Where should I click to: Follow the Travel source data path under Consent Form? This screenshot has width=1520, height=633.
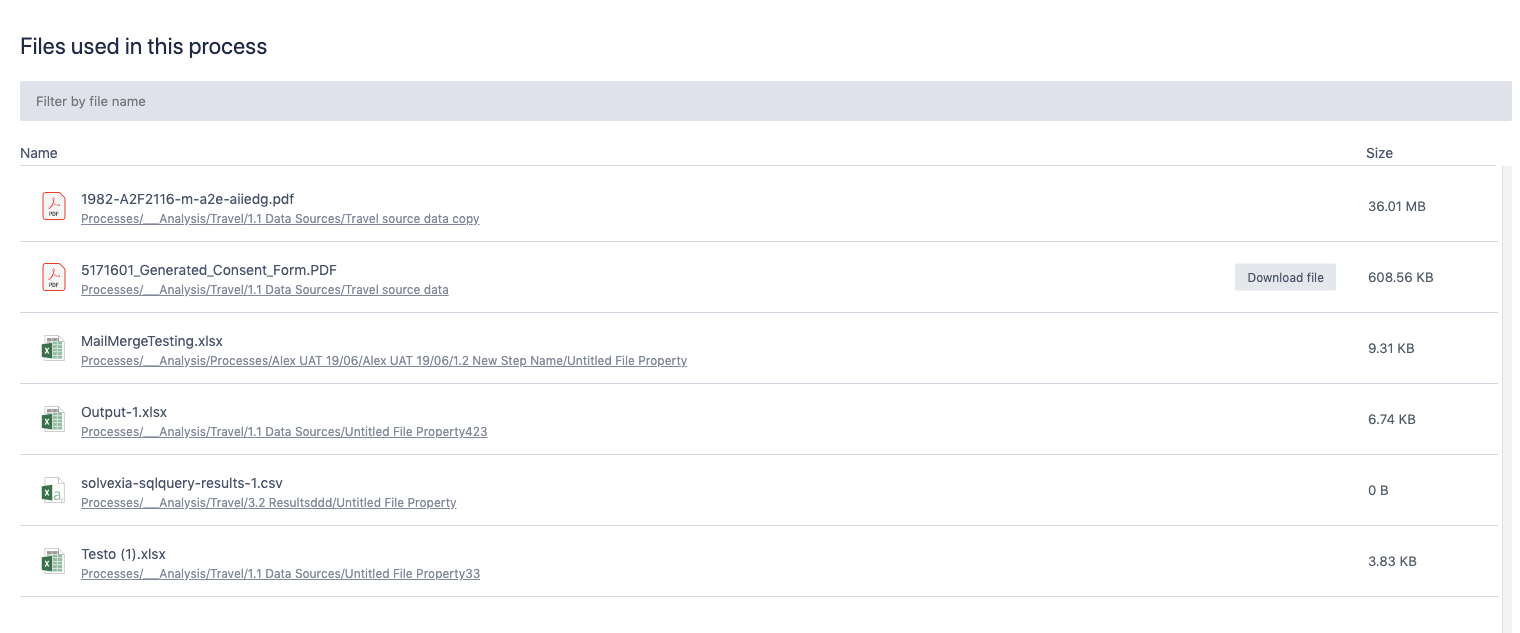point(264,290)
